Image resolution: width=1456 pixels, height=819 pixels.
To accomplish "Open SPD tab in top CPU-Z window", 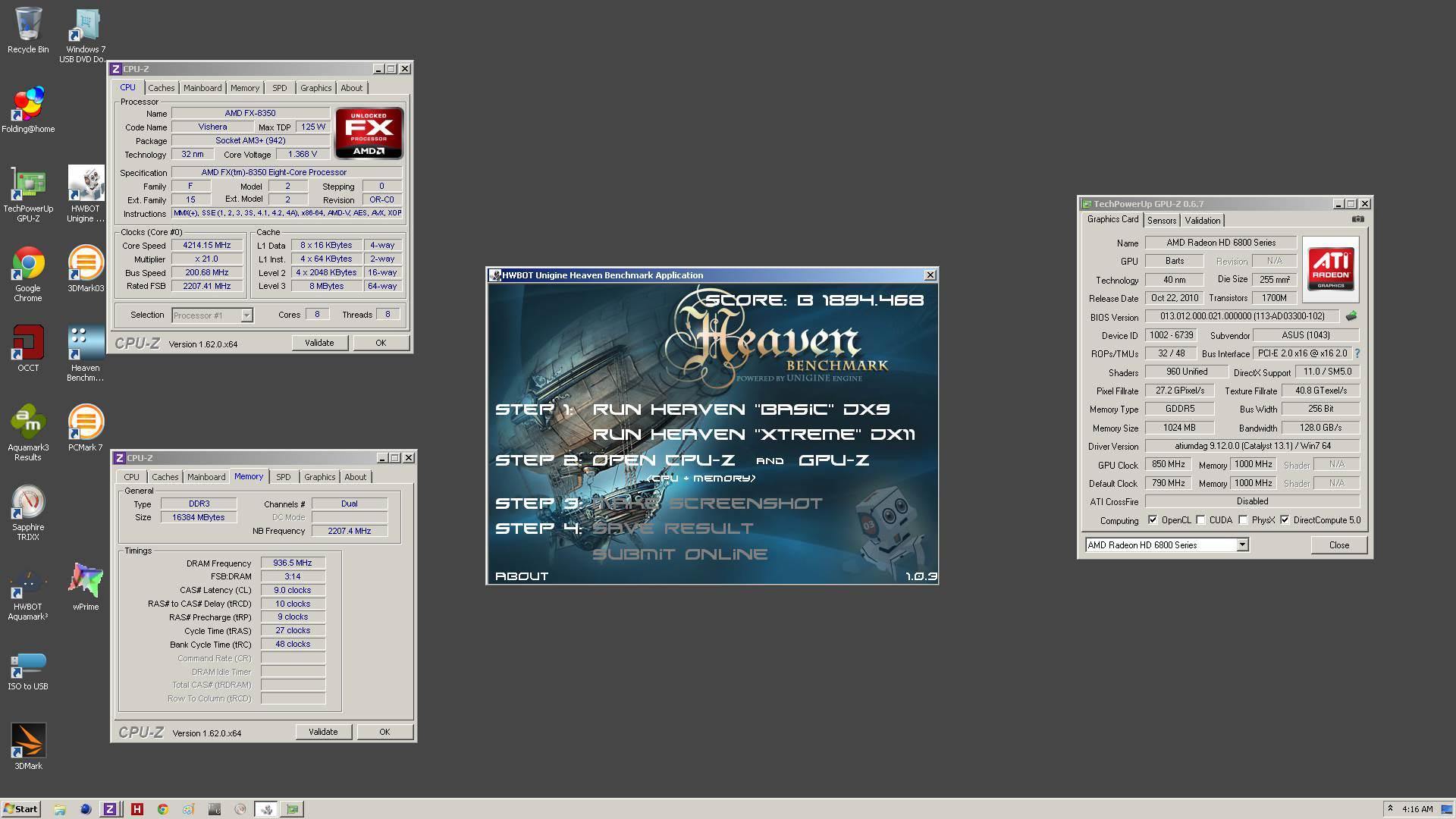I will 280,88.
